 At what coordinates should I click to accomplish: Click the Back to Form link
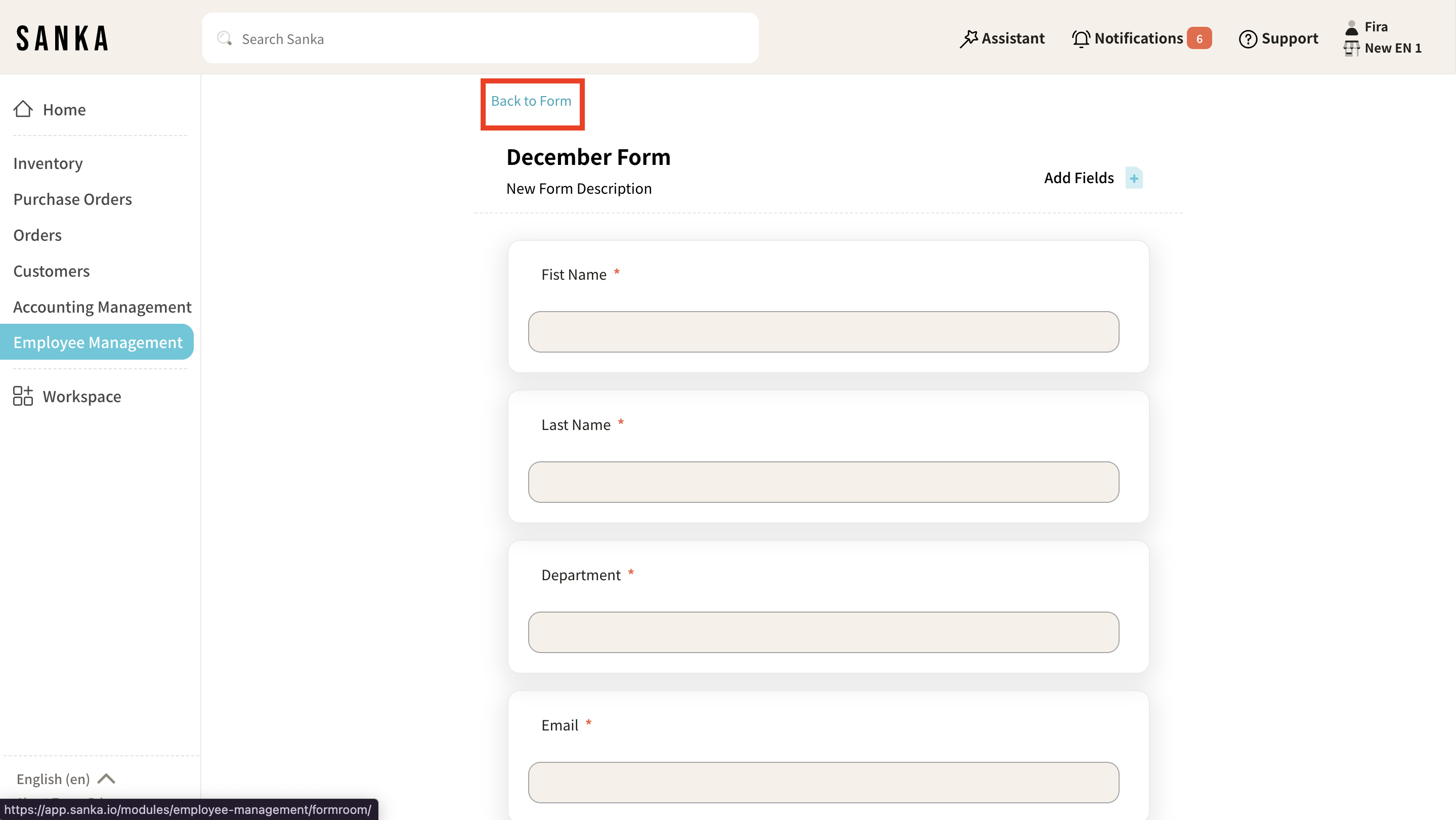(531, 101)
